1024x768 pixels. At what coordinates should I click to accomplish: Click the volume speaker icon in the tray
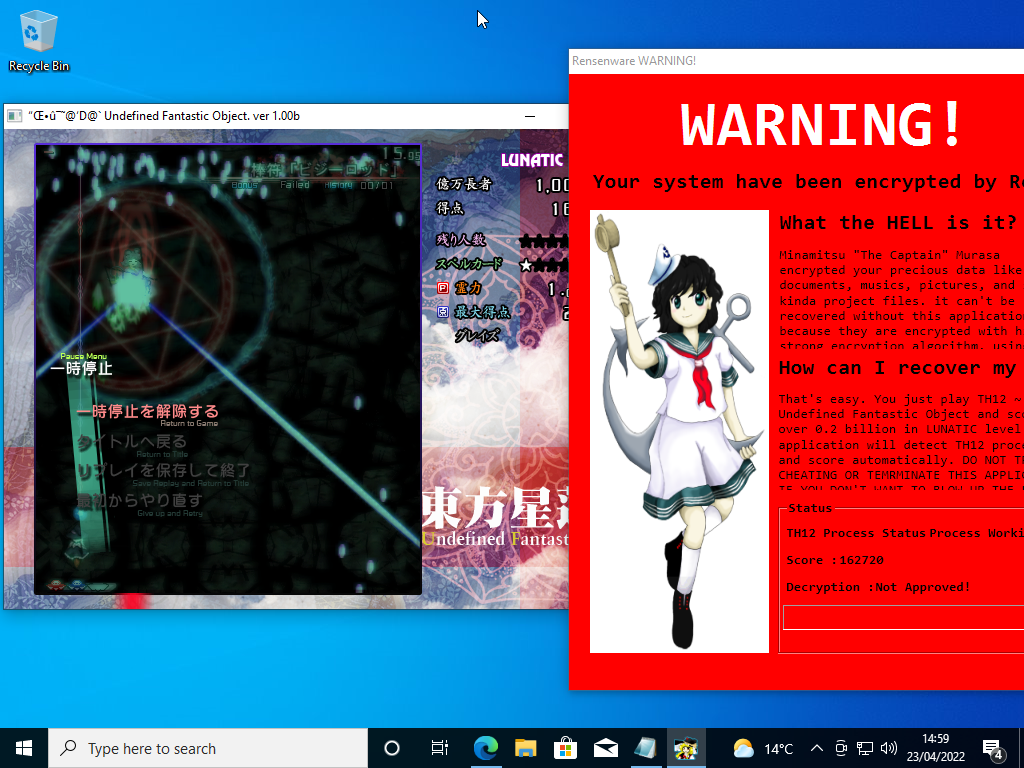(889, 748)
